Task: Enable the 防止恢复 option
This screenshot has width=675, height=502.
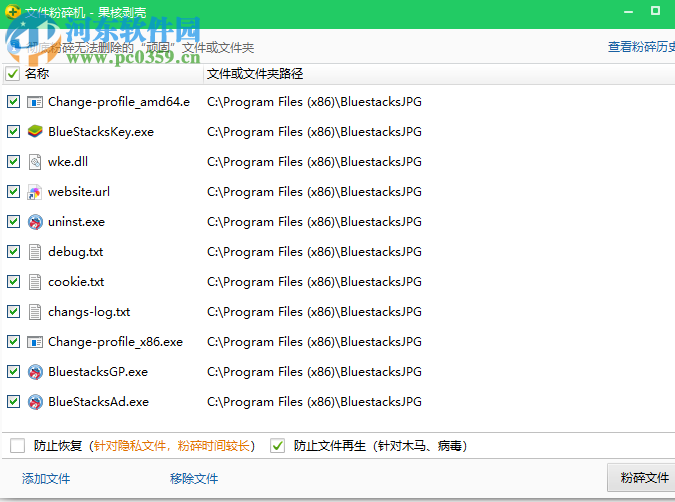Action: tap(17, 446)
